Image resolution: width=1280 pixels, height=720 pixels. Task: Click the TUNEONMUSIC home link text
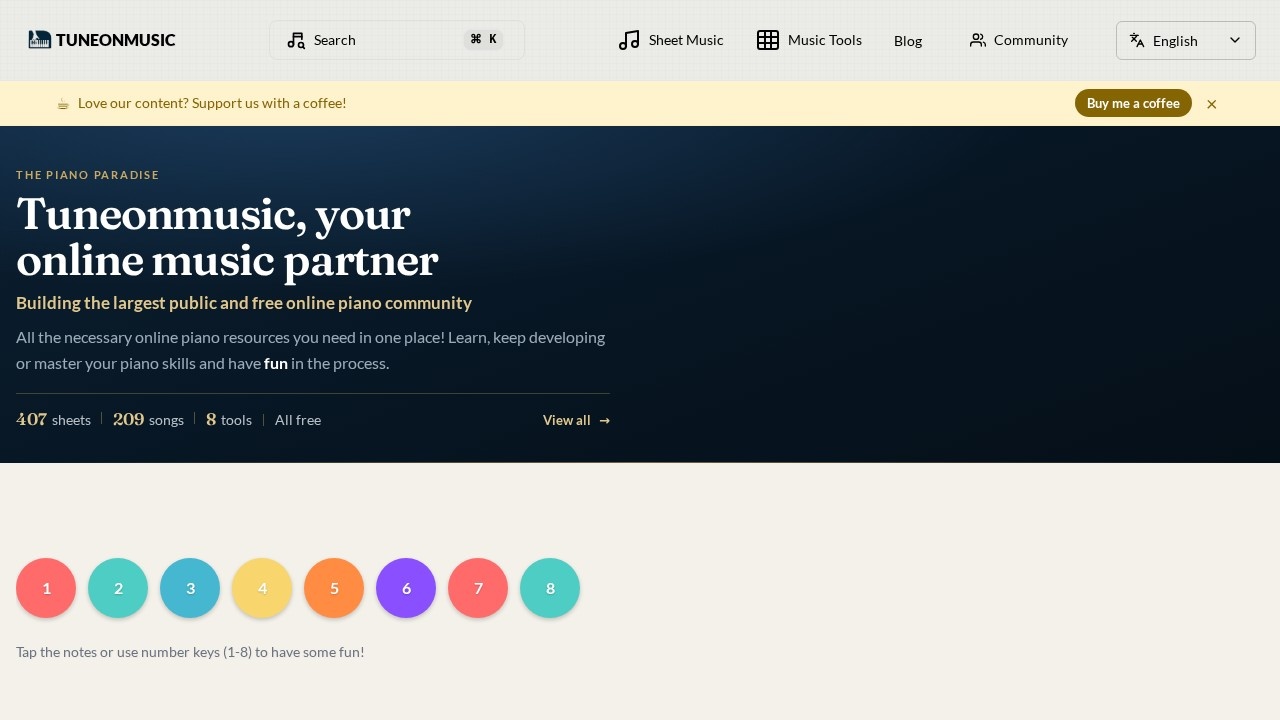(116, 40)
